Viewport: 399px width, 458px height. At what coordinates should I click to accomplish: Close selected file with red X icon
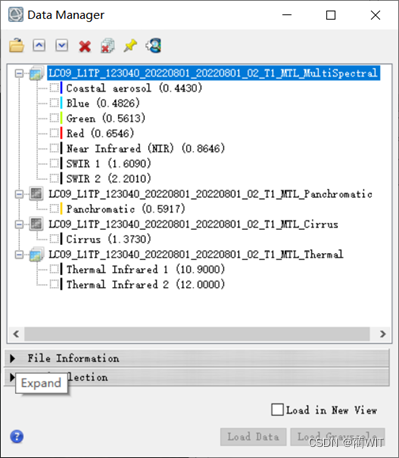85,46
